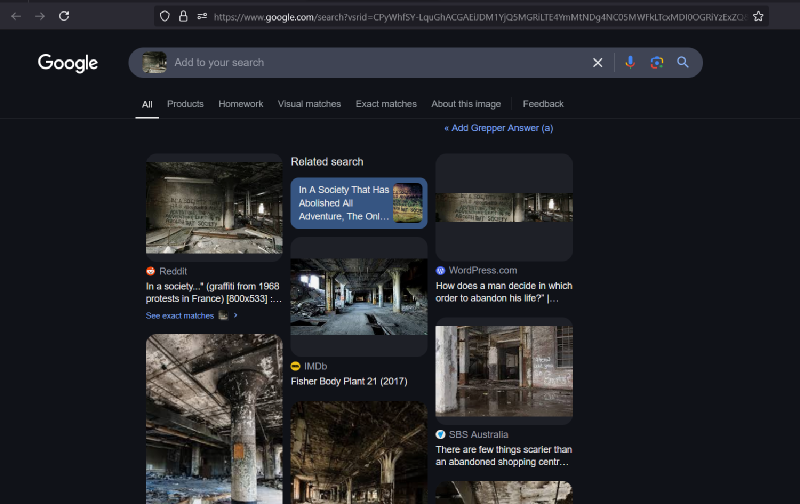Switch to the Homework tab

[240, 104]
